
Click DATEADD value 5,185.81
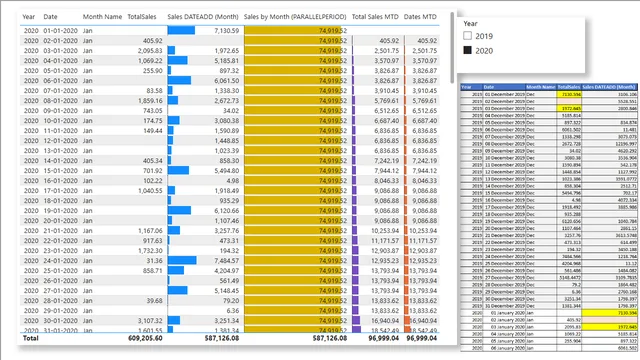pyautogui.click(x=227, y=61)
